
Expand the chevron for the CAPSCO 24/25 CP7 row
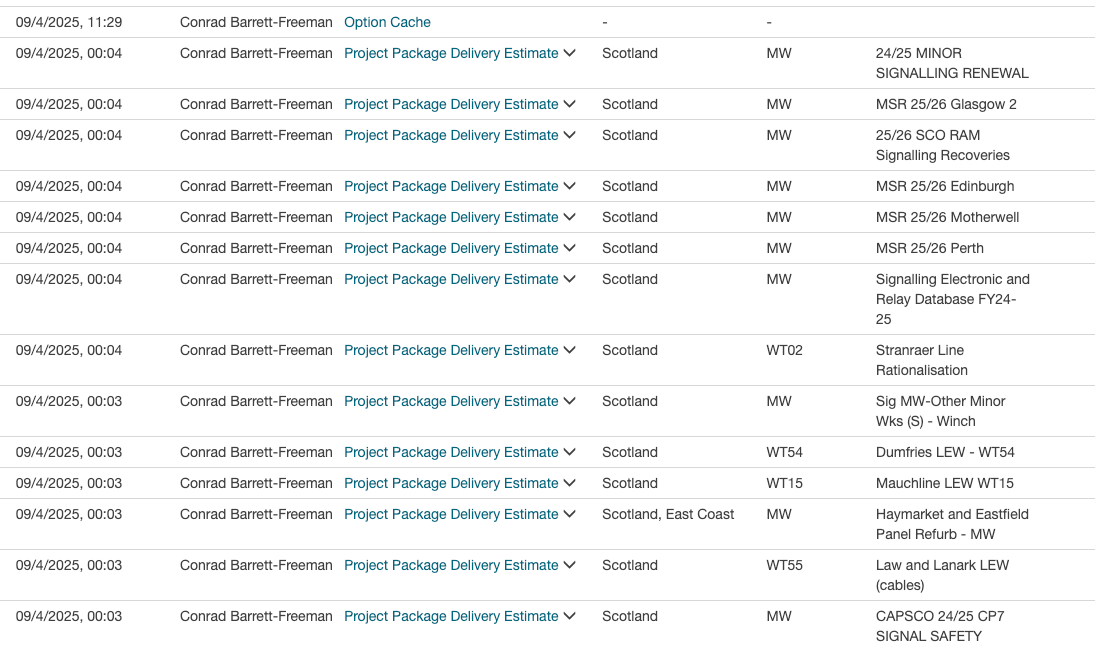[x=570, y=616]
